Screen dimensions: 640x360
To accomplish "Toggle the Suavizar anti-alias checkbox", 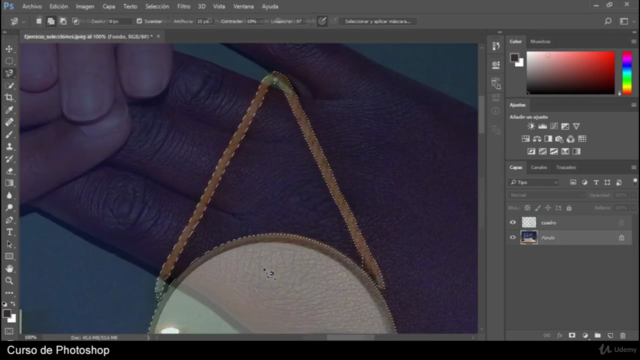I will 139,21.
